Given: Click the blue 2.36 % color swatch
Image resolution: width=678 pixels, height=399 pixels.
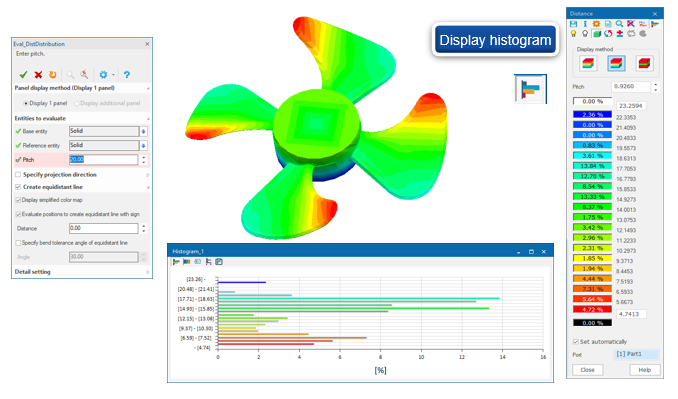Looking at the screenshot, I should [592, 115].
